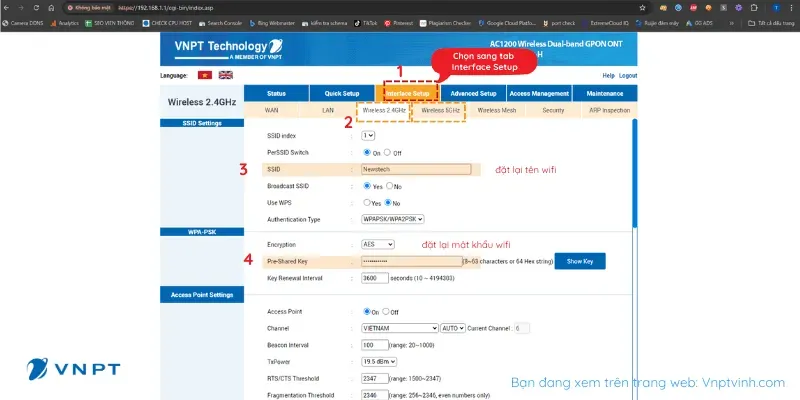Go to the Wireless Mesh sub-tab
The height and width of the screenshot is (400, 800).
coord(497,110)
